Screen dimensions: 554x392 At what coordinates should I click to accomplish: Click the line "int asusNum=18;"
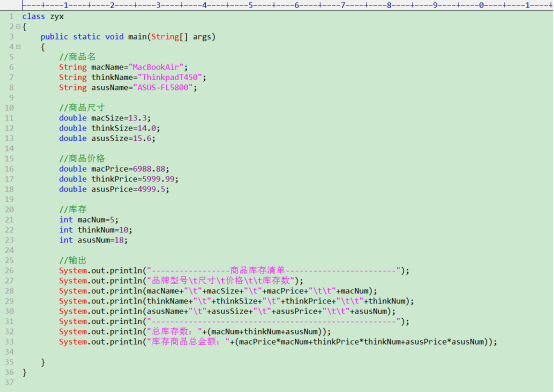pyautogui.click(x=93, y=240)
